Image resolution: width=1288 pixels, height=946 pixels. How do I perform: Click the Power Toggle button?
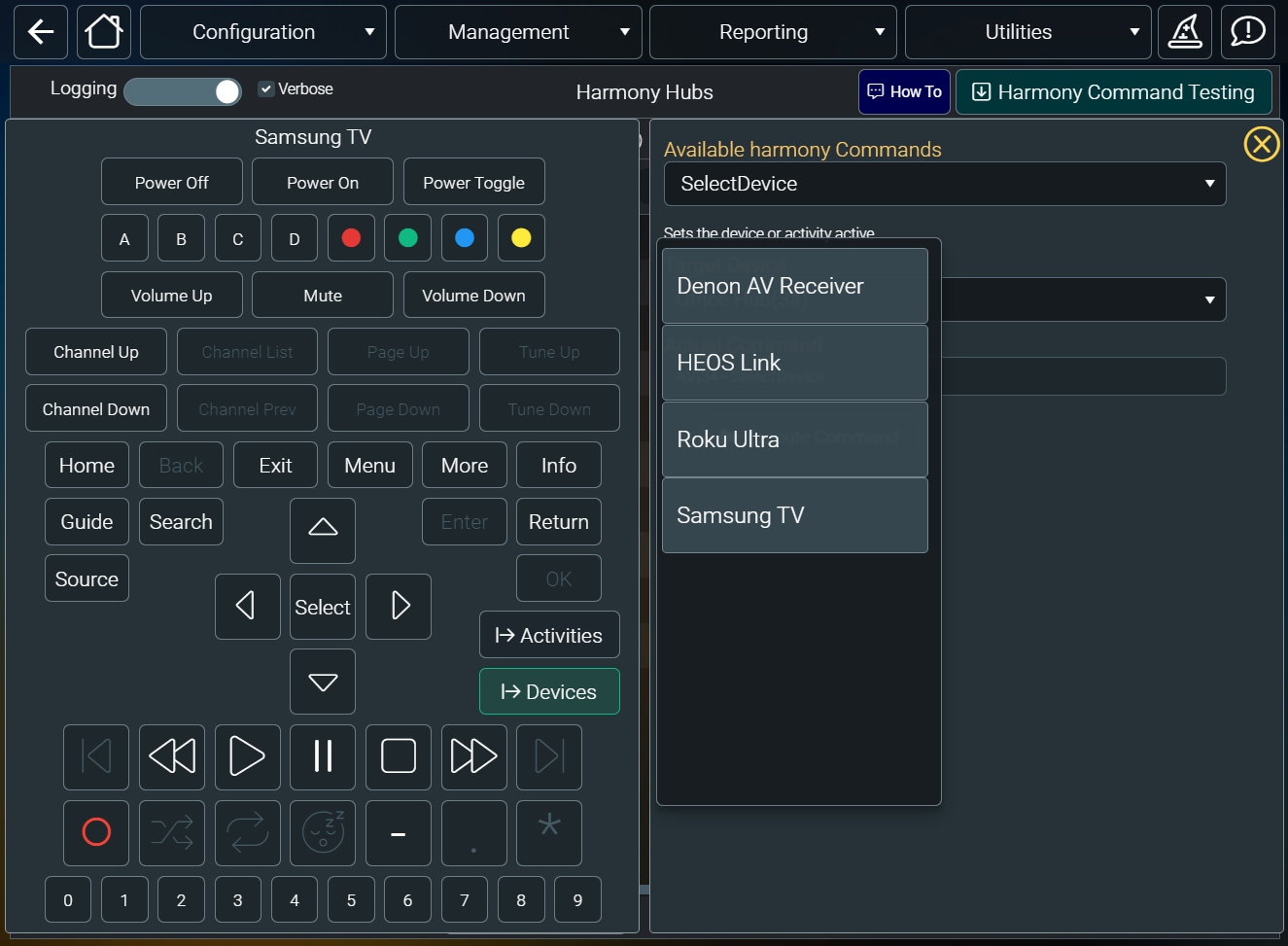click(474, 183)
